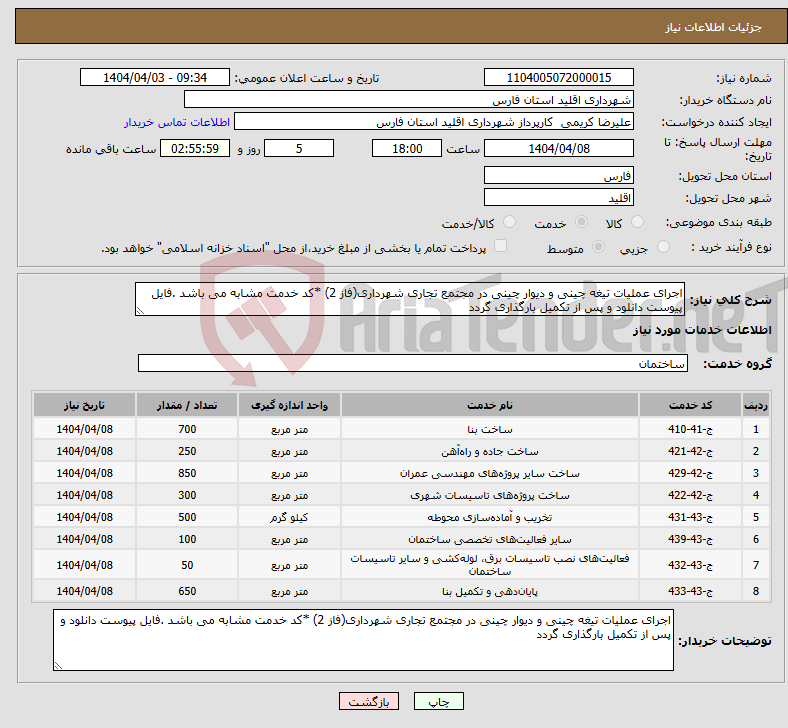Click the بازگشت back button
Image resolution: width=788 pixels, height=728 pixels.
(369, 701)
